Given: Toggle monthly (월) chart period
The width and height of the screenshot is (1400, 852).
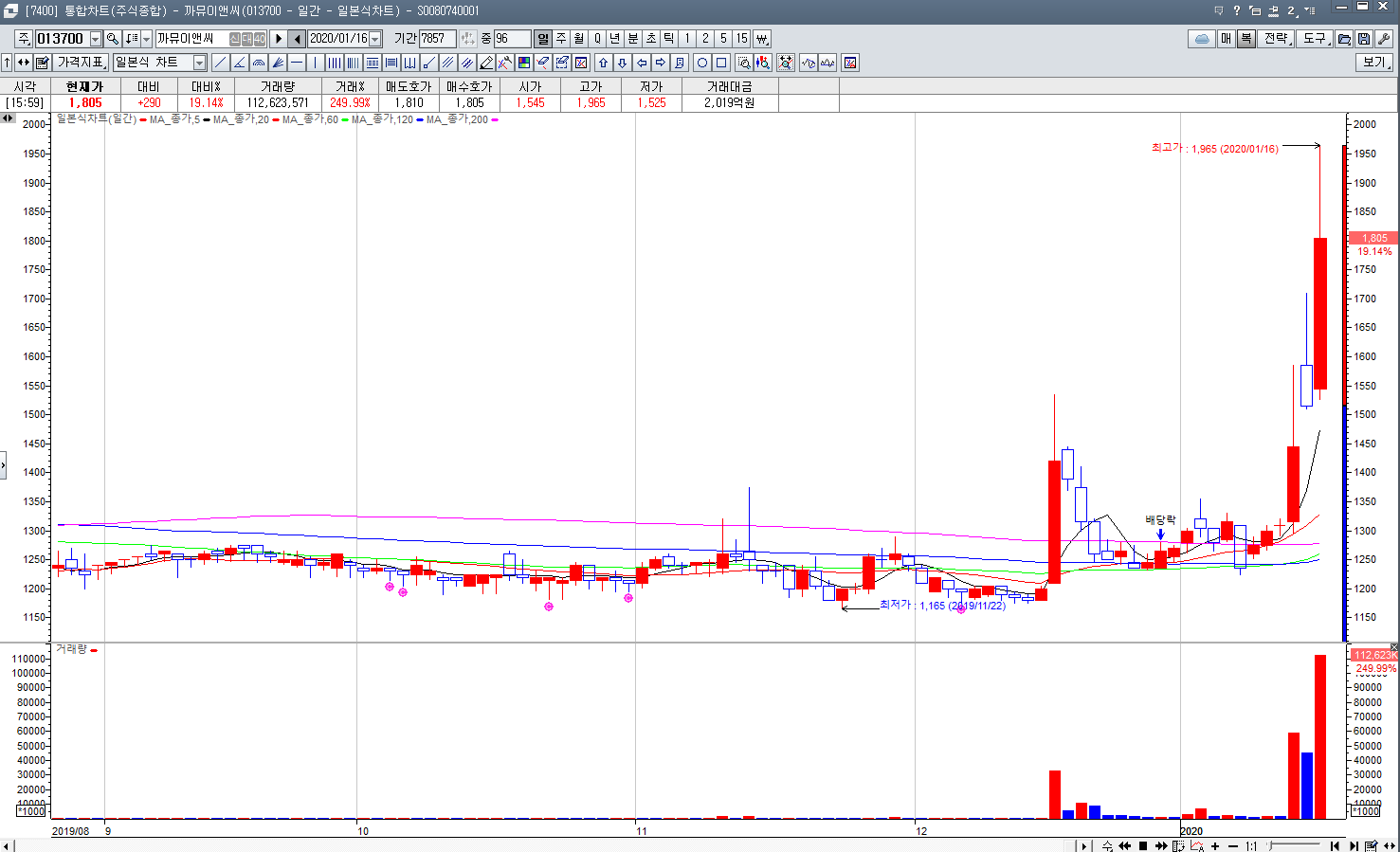Looking at the screenshot, I should tap(579, 39).
